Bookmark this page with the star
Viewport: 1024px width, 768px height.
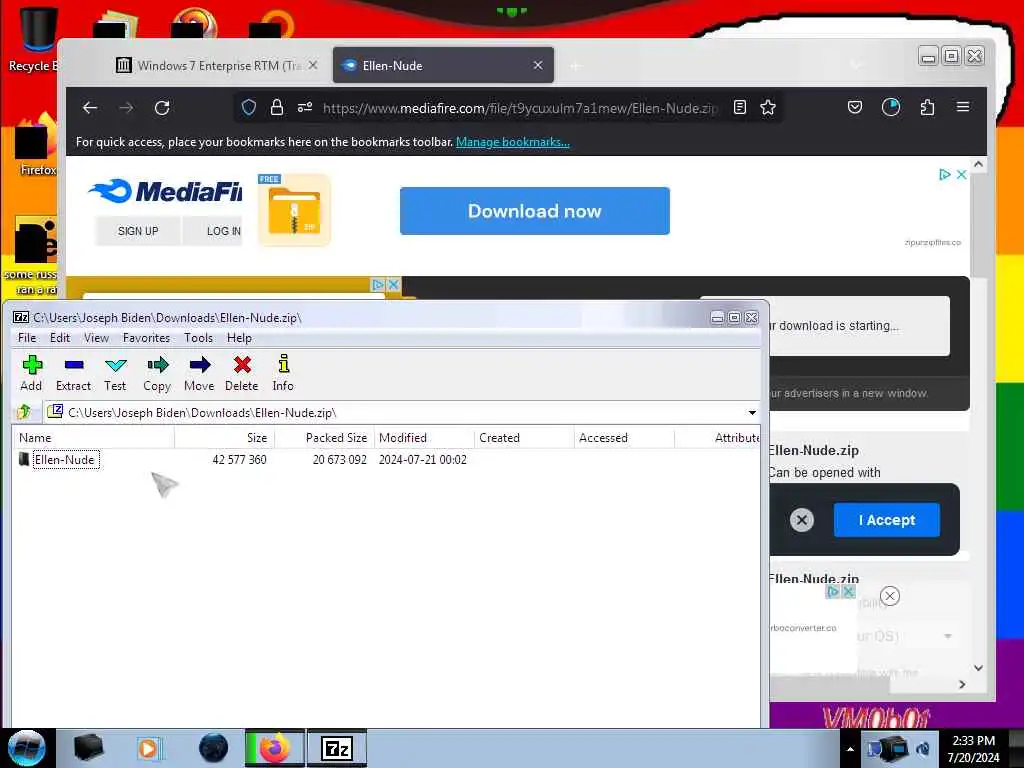pyautogui.click(x=768, y=107)
